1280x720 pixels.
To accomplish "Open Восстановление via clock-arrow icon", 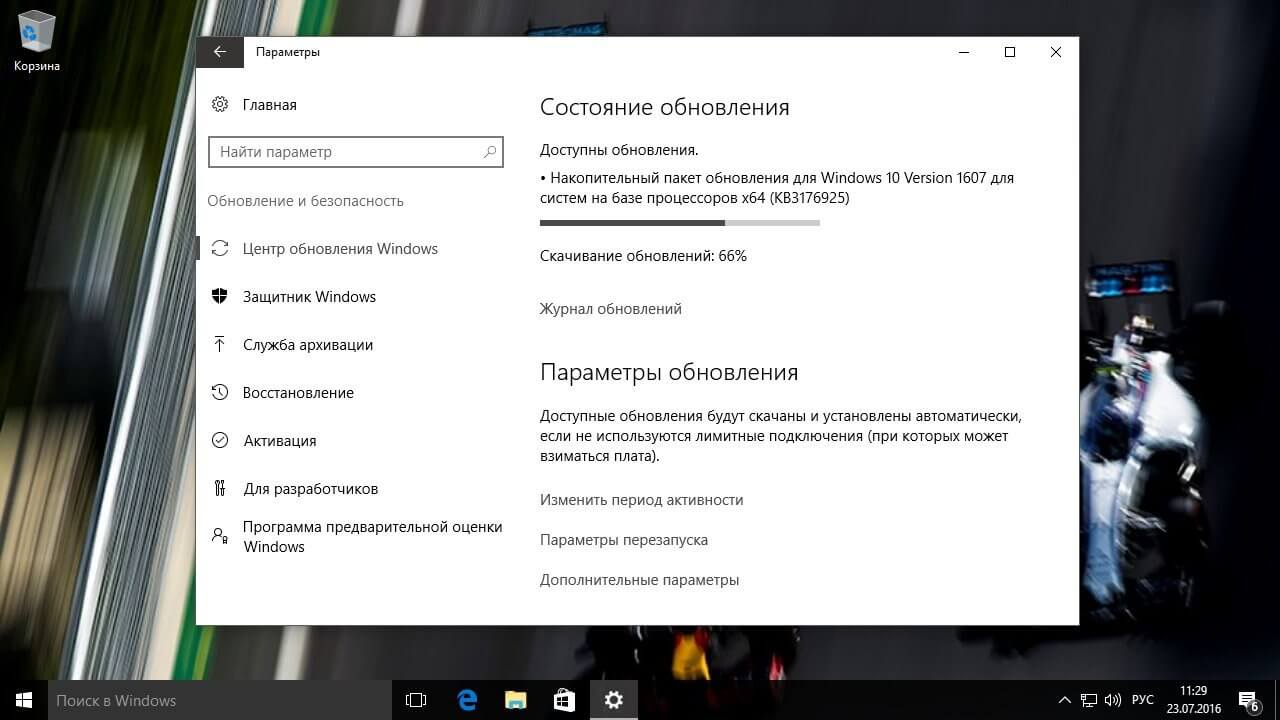I will (x=220, y=392).
